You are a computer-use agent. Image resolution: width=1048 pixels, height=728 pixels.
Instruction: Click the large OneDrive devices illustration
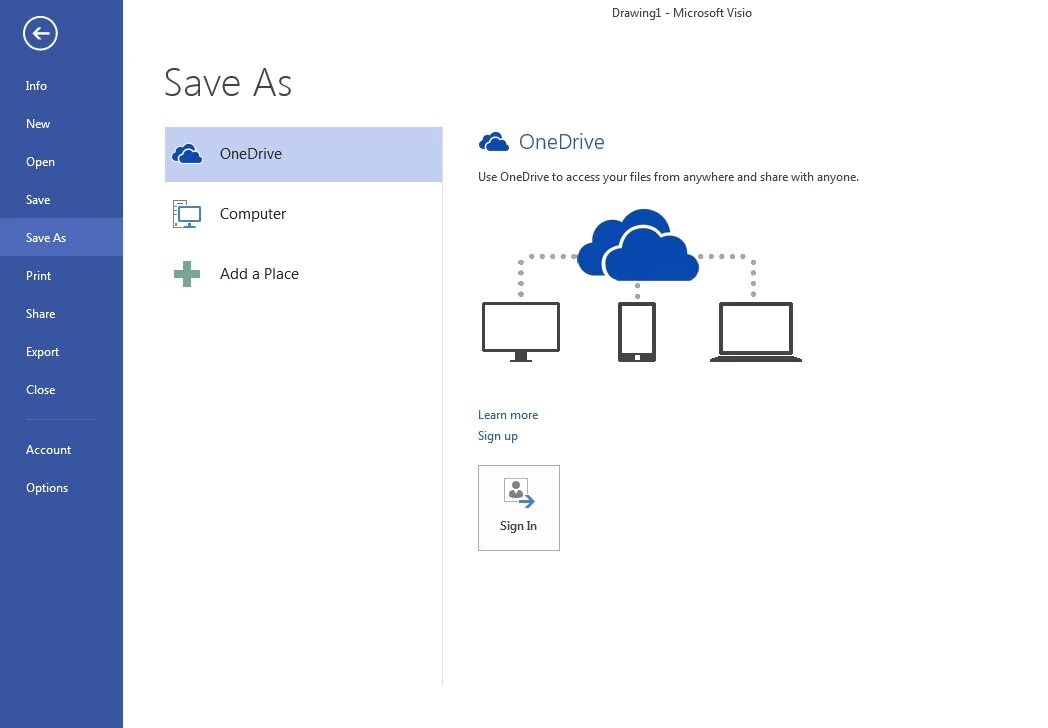coord(642,285)
